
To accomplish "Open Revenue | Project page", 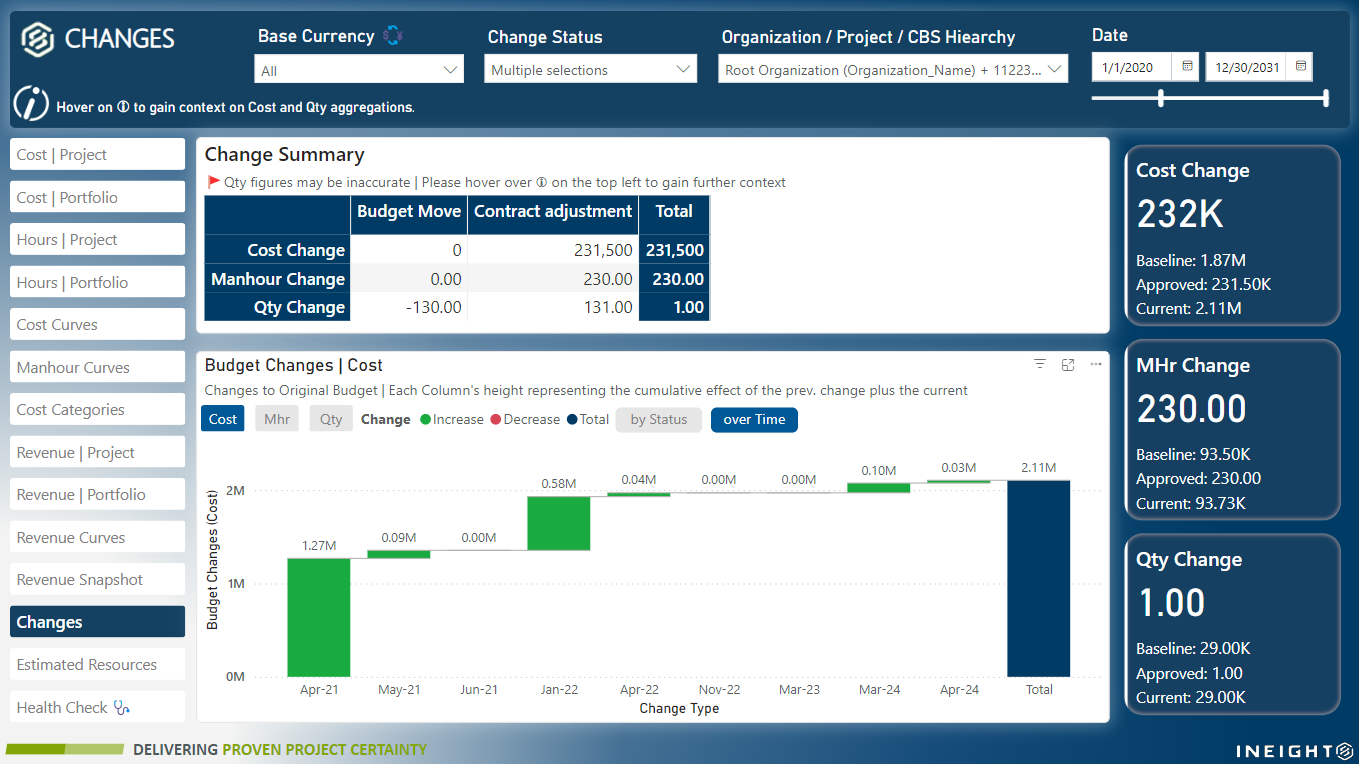I will tap(97, 452).
